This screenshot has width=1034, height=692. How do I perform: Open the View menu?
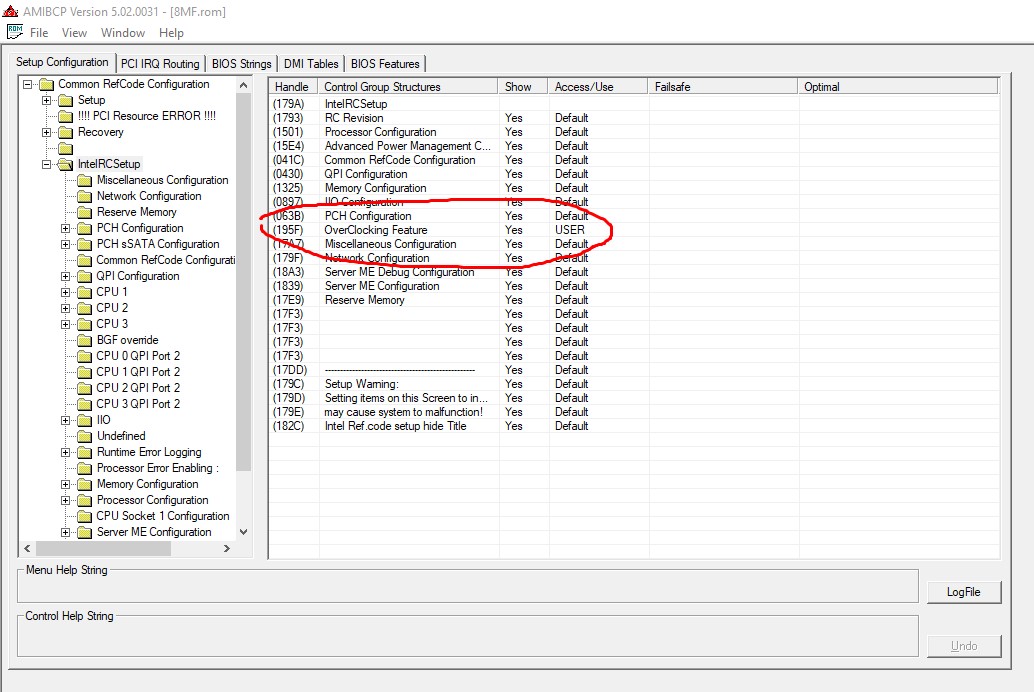74,32
